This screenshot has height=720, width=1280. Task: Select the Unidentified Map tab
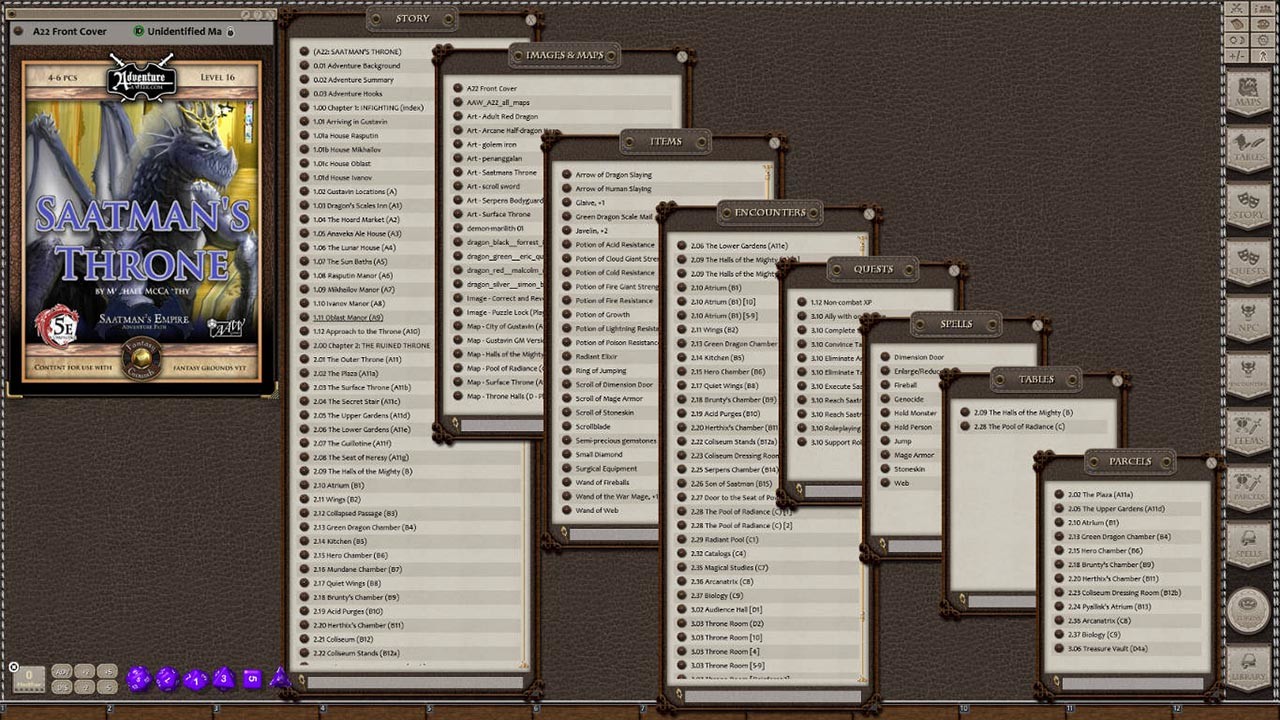coord(185,31)
